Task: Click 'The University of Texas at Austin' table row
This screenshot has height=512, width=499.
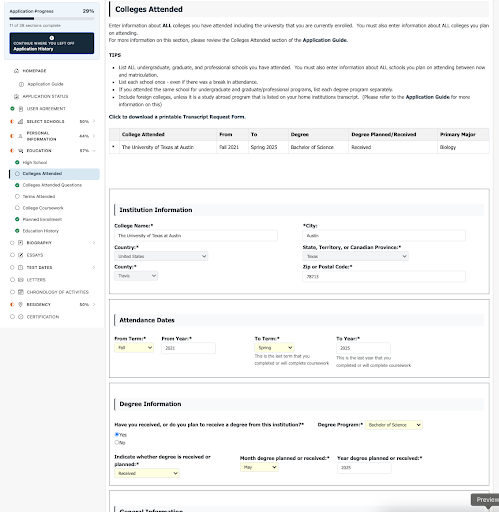Action: (299, 147)
